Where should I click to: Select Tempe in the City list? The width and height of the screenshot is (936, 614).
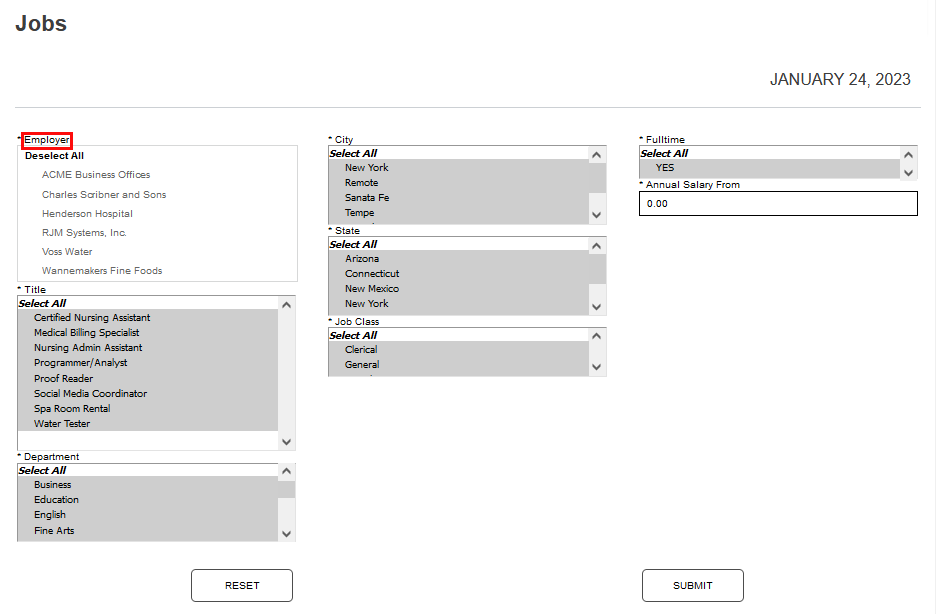[x=359, y=212]
